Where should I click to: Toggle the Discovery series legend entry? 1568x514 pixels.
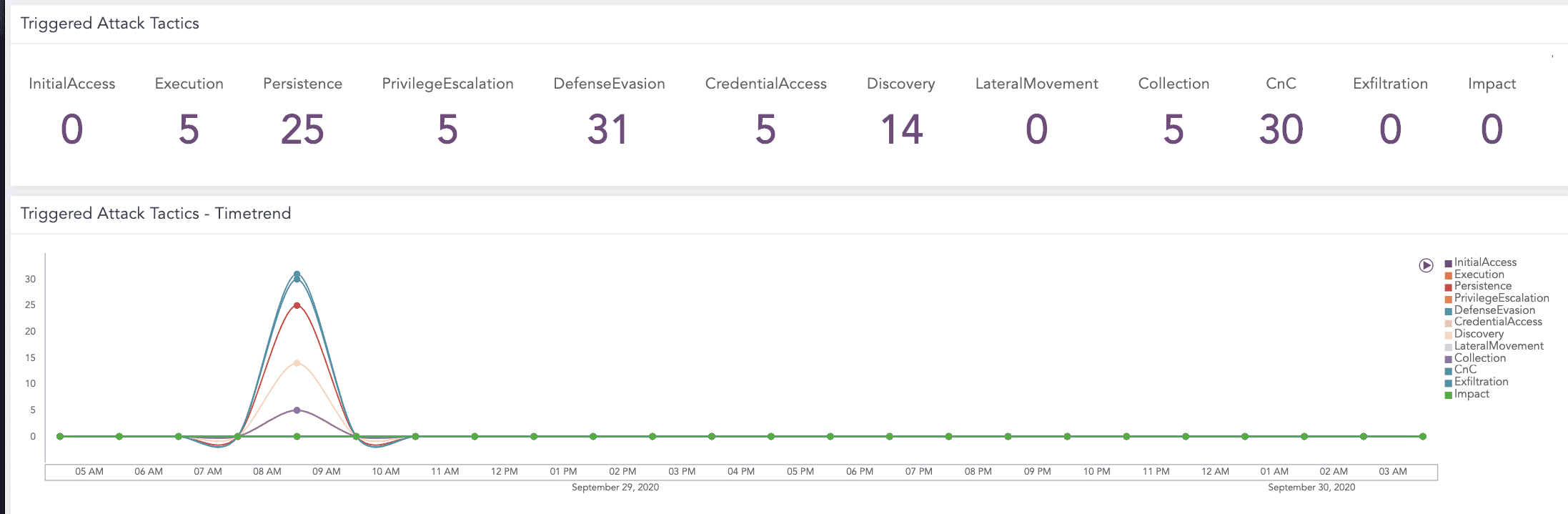(1478, 334)
